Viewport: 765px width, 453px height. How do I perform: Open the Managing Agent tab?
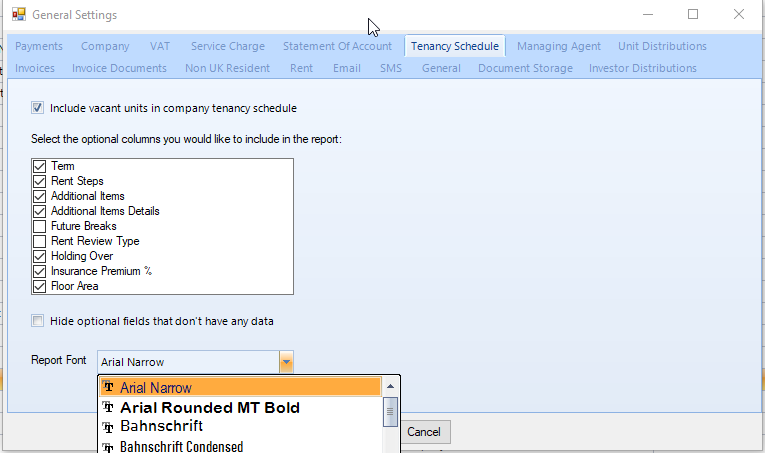[559, 46]
